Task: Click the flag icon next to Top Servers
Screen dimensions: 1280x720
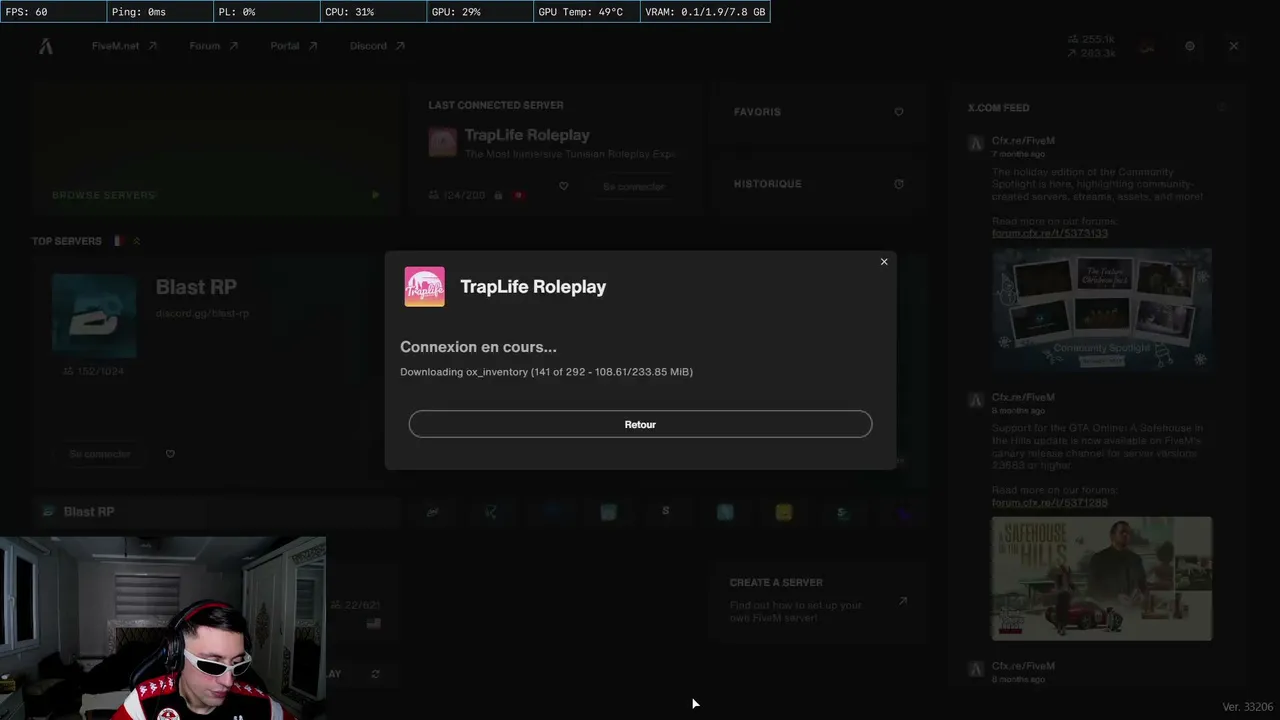Action: tap(118, 241)
